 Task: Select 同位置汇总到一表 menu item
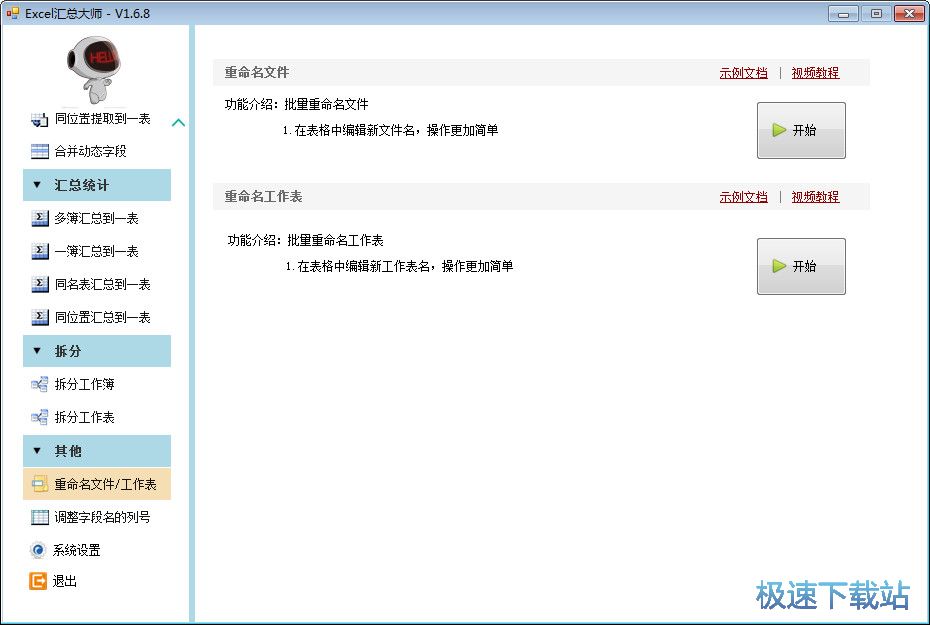(102, 318)
